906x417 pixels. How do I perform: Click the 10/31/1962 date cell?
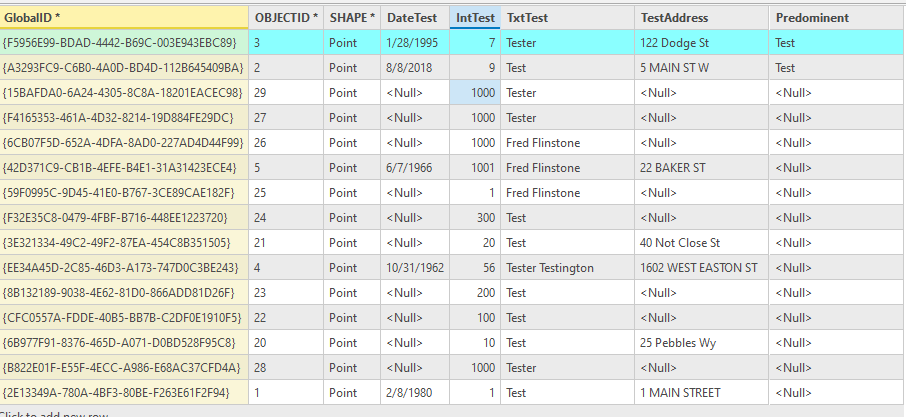pos(414,268)
